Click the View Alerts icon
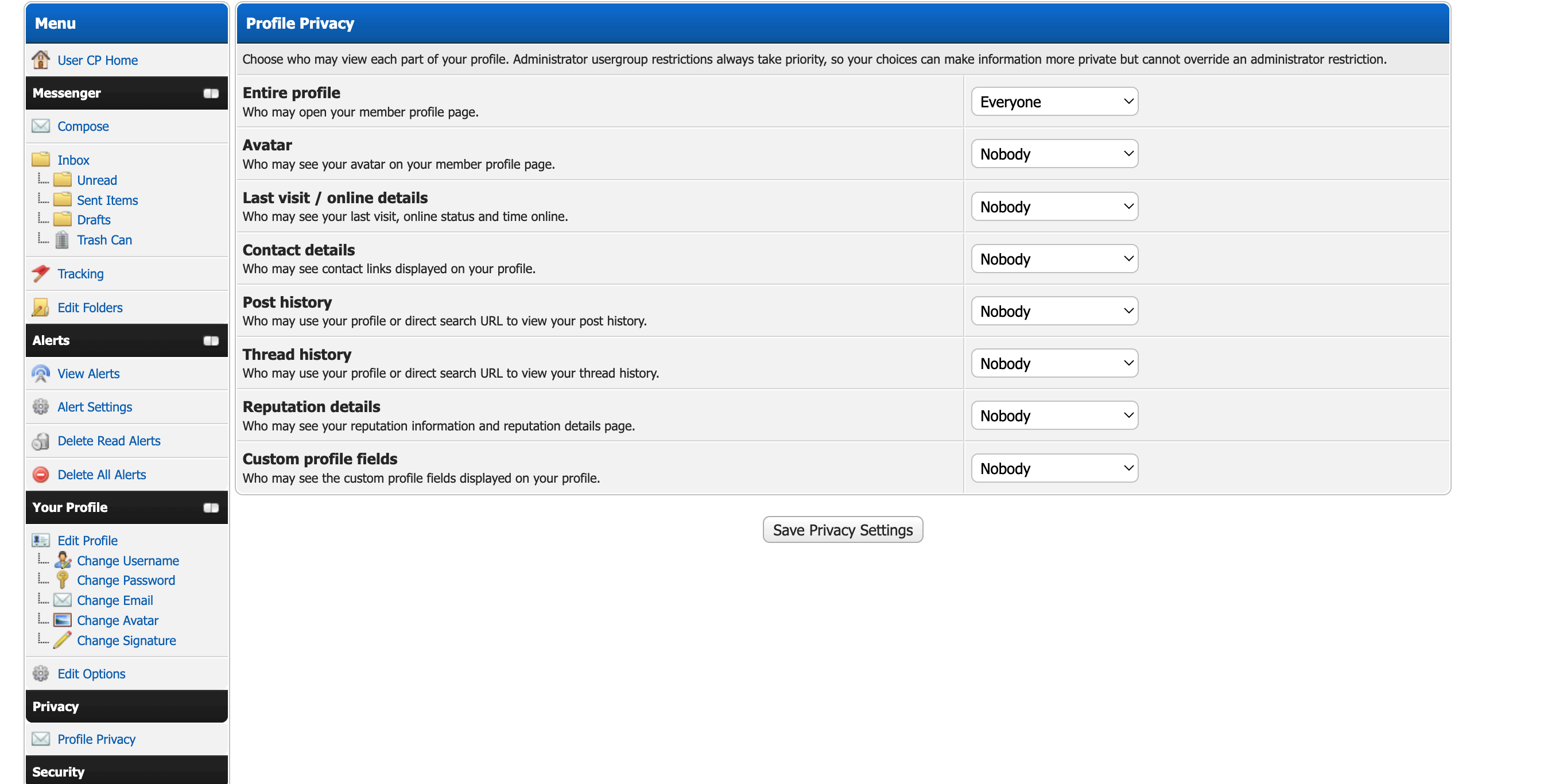This screenshot has width=1567, height=784. pos(41,374)
